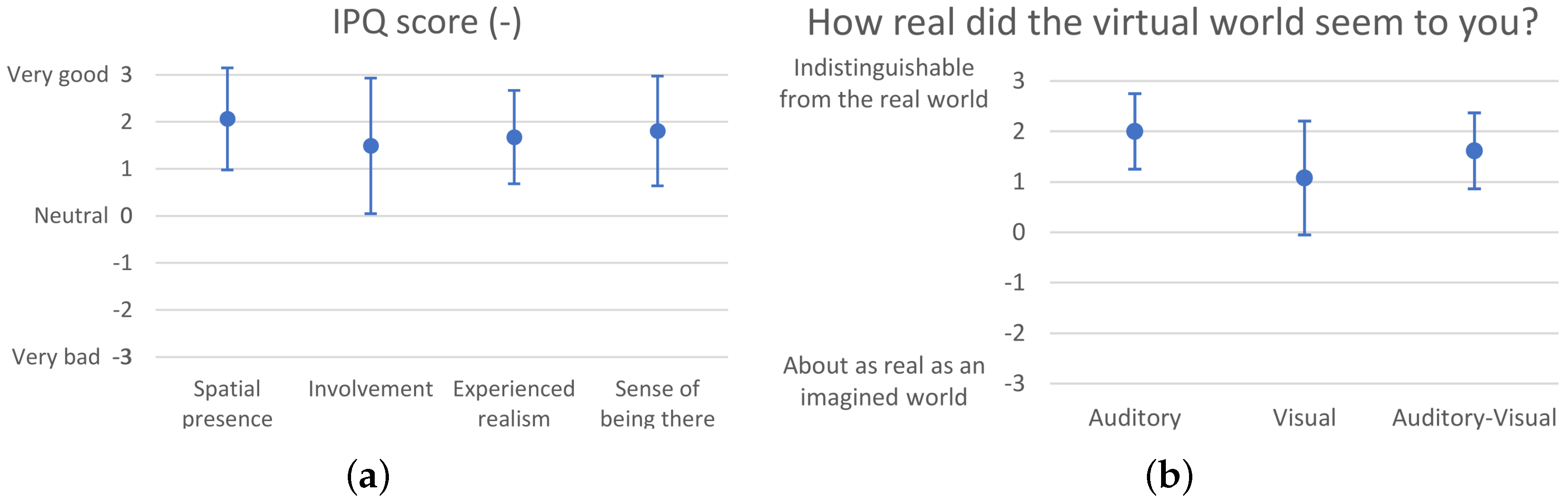Image resolution: width=1568 pixels, height=502 pixels.
Task: Click the 'Sense of being there' axis label
Action: (x=657, y=404)
